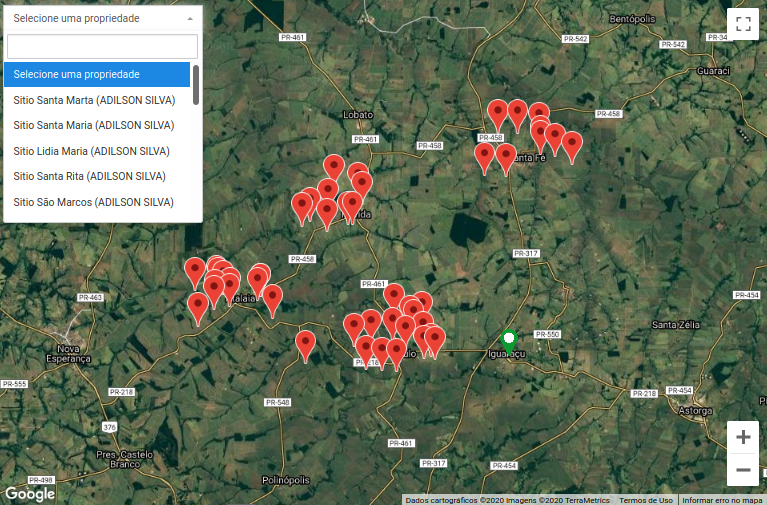Click the Bentópolis town label
This screenshot has height=505, width=767.
(x=632, y=19)
